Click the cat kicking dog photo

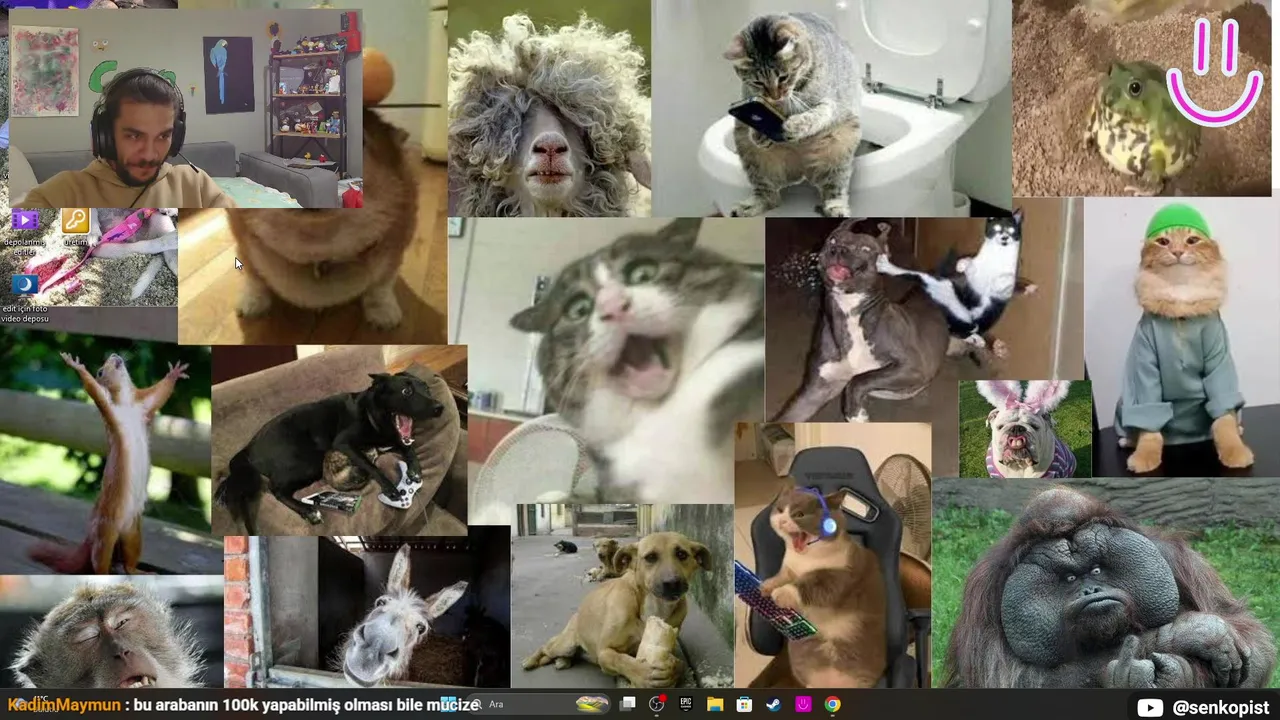click(x=924, y=320)
